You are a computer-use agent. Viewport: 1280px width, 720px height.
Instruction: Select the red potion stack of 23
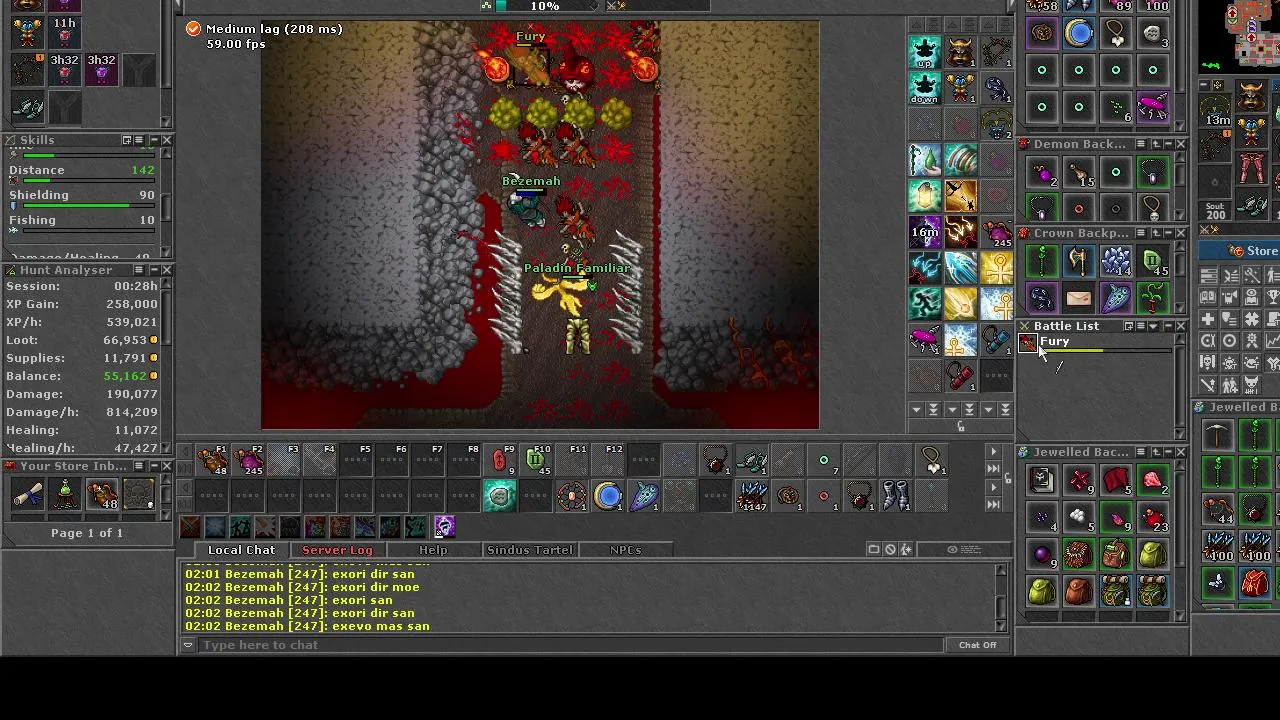point(1152,518)
